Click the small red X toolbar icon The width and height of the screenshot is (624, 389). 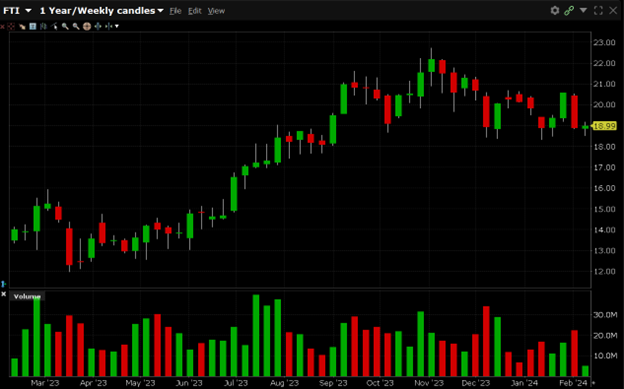[2, 27]
